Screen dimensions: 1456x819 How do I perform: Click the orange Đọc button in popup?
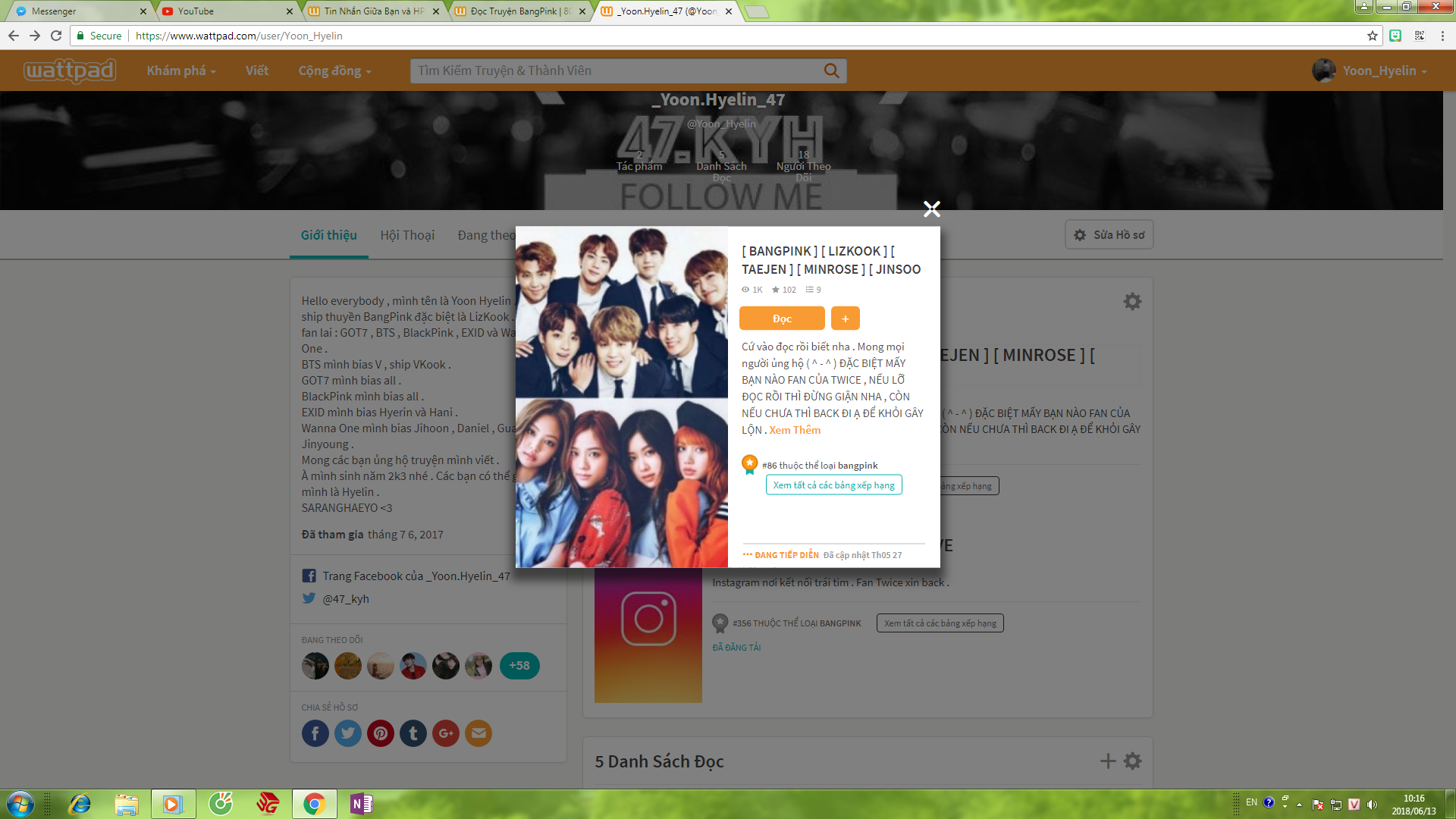(782, 318)
